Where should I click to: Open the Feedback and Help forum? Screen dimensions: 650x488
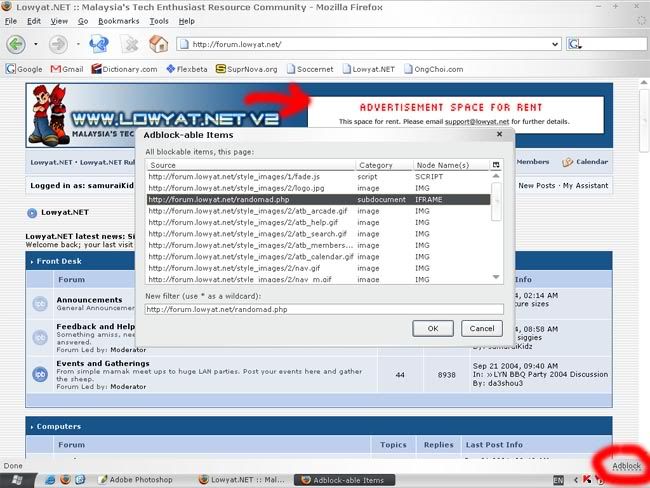[96, 326]
